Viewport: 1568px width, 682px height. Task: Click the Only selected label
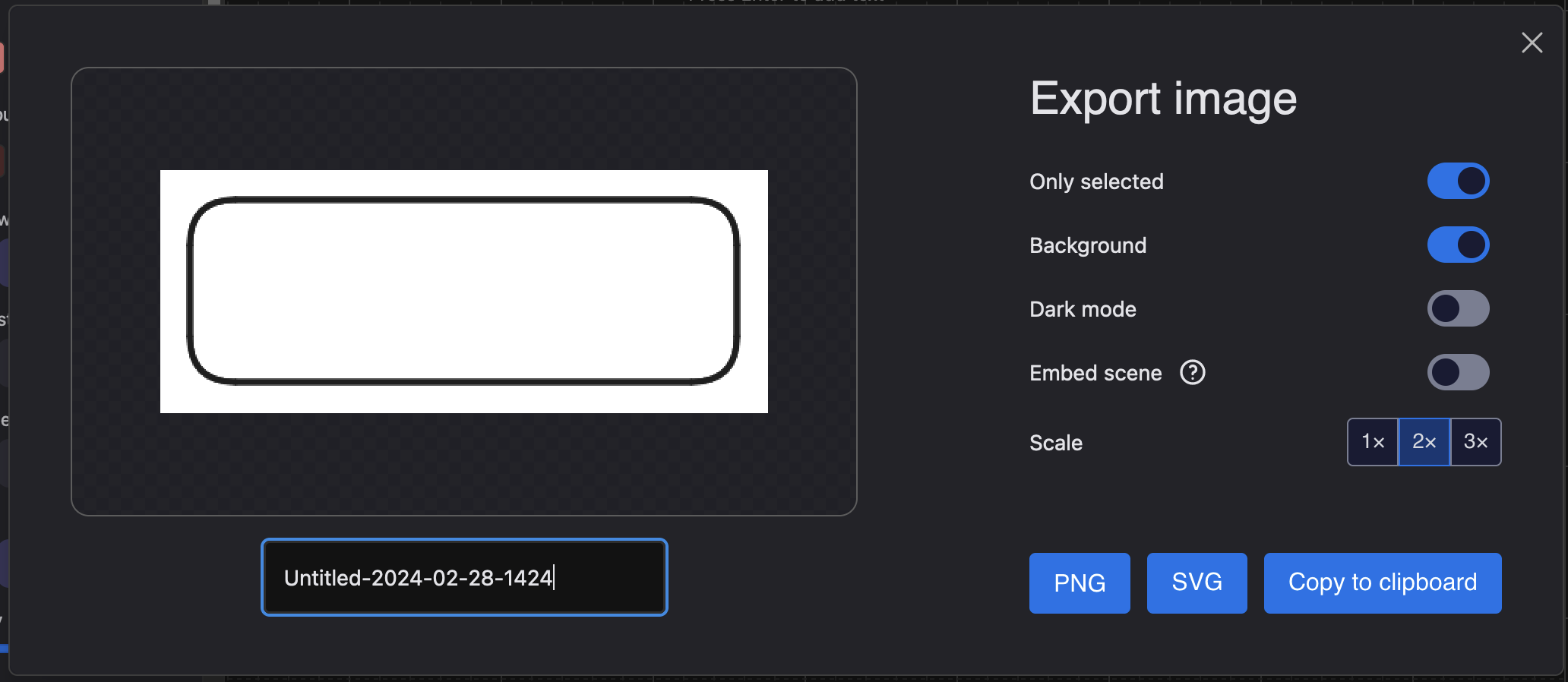tap(1096, 182)
